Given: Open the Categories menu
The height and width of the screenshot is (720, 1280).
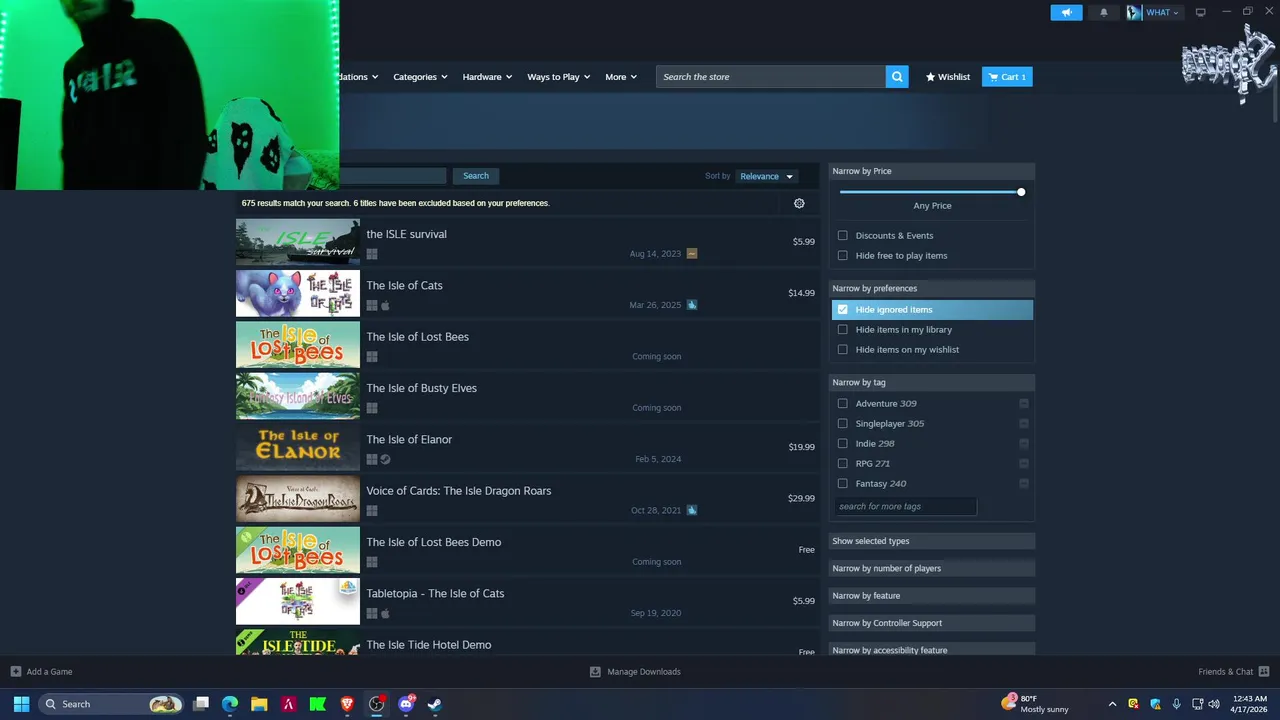Looking at the screenshot, I should (420, 77).
